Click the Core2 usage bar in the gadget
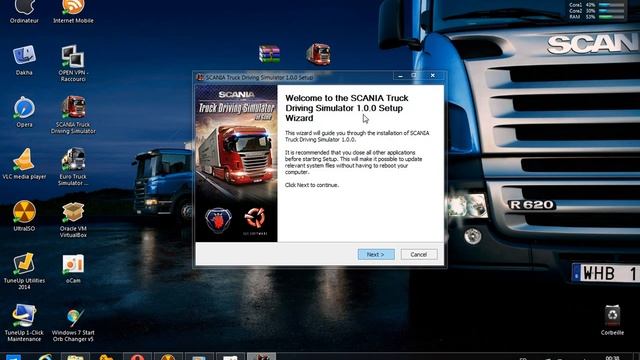 click(x=611, y=11)
